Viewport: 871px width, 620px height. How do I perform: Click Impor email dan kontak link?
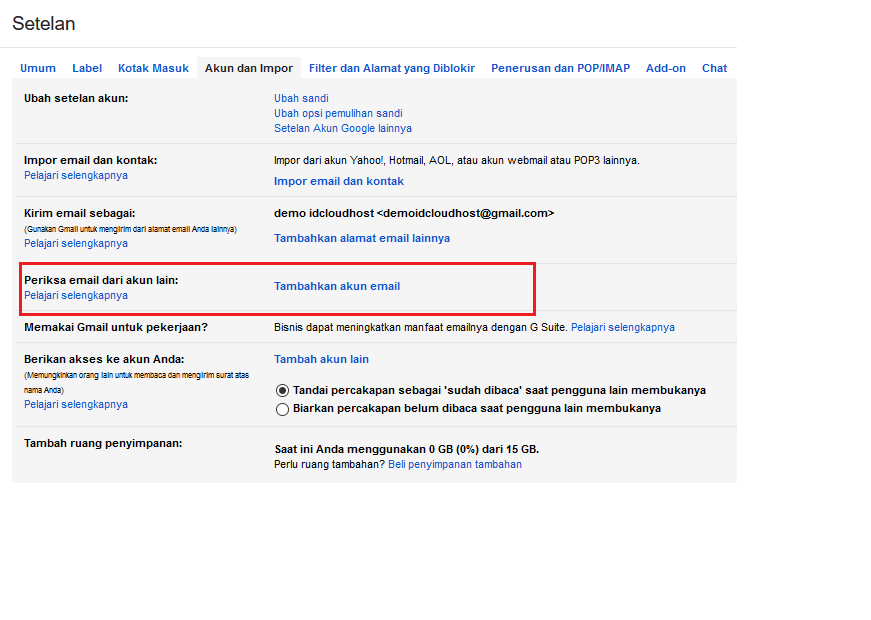coord(338,181)
